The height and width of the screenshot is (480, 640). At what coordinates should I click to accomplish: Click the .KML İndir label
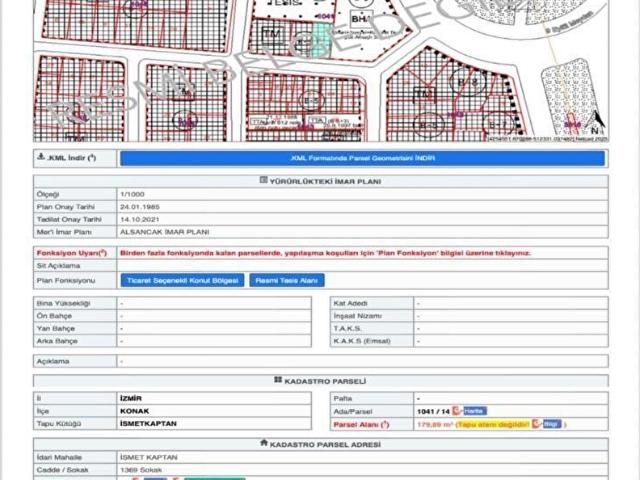click(x=71, y=158)
